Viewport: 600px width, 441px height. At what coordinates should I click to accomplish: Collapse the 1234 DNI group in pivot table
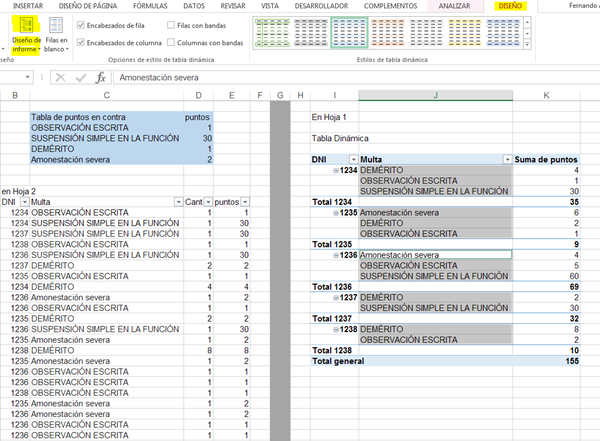coord(336,171)
